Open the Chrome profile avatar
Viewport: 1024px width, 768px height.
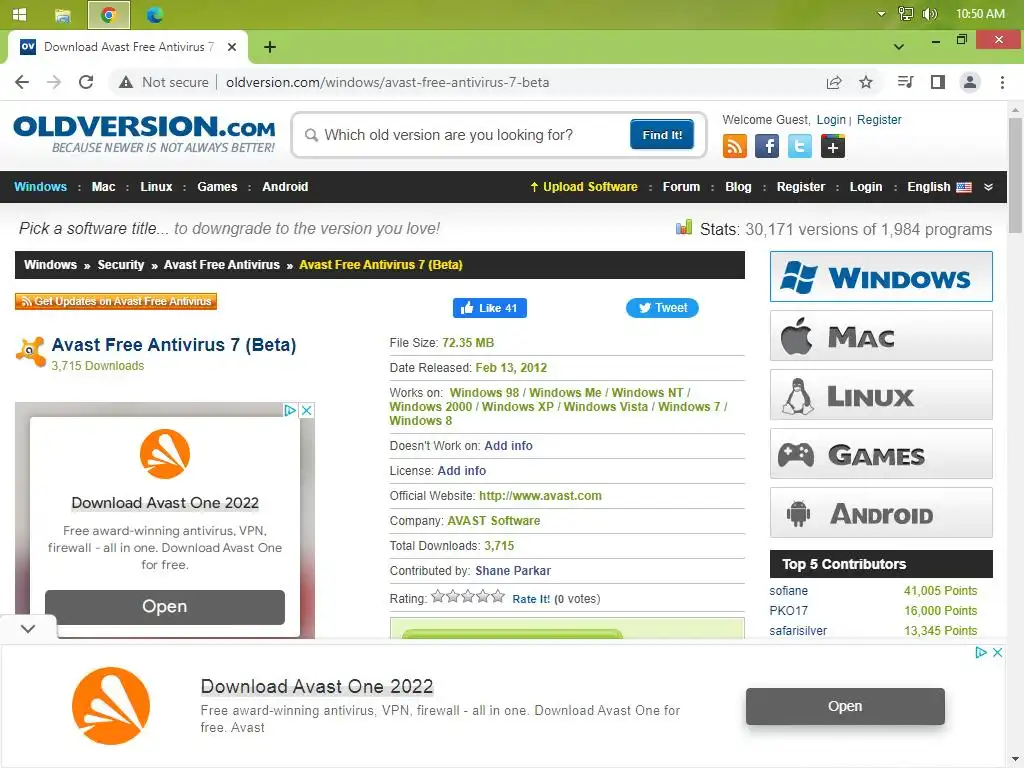pyautogui.click(x=970, y=82)
